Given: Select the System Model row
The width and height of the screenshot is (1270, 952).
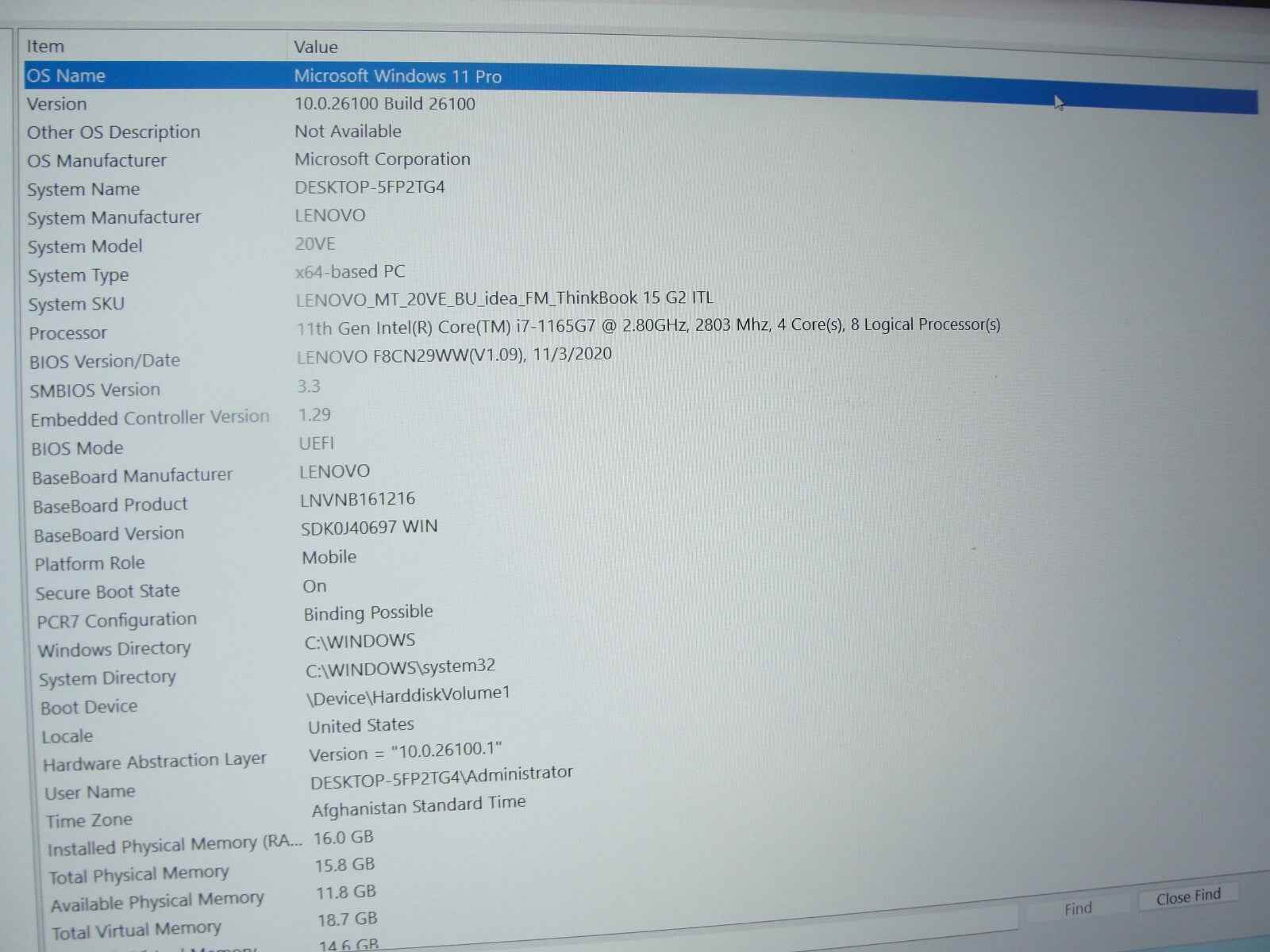Looking at the screenshot, I should (85, 247).
